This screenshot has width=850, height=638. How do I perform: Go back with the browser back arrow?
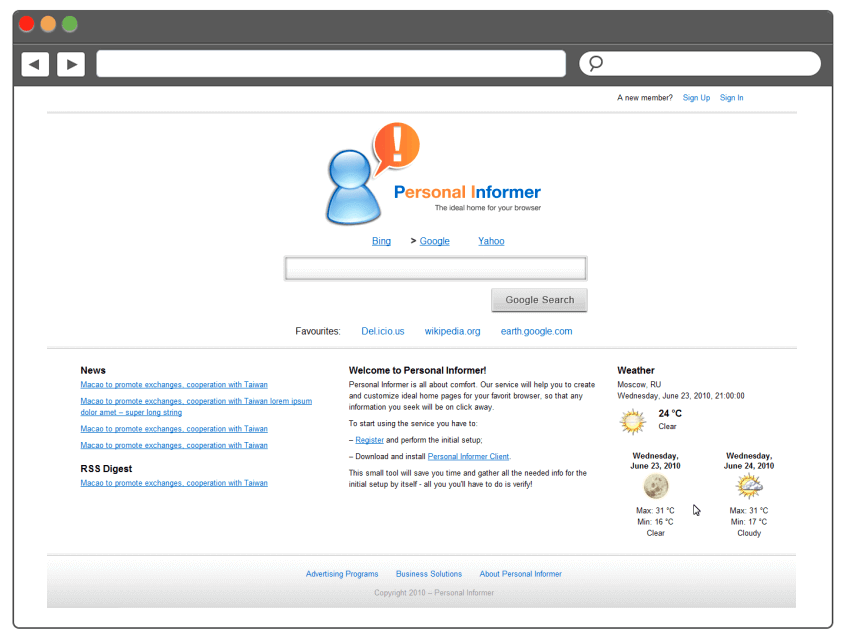click(35, 65)
